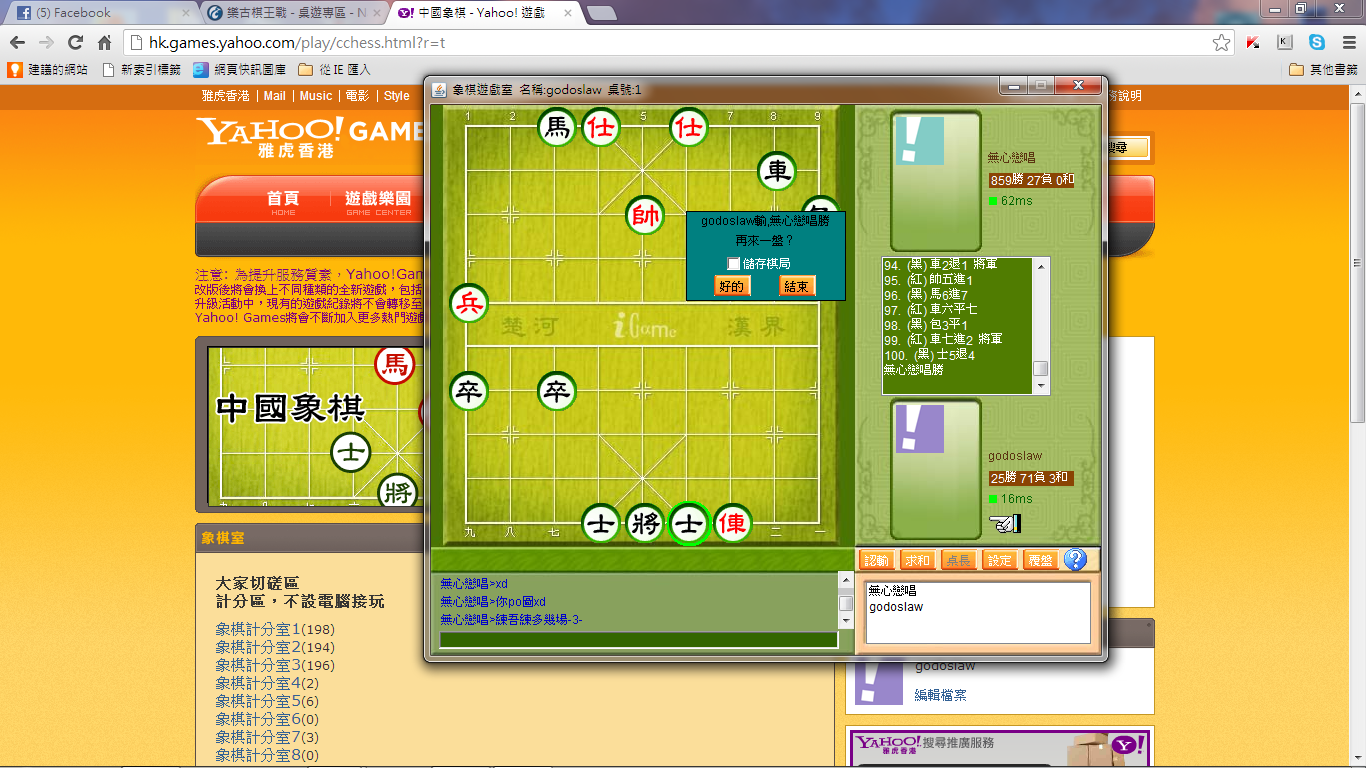
Task: Click the Java icon in the game window title bar
Action: pyautogui.click(x=438, y=89)
